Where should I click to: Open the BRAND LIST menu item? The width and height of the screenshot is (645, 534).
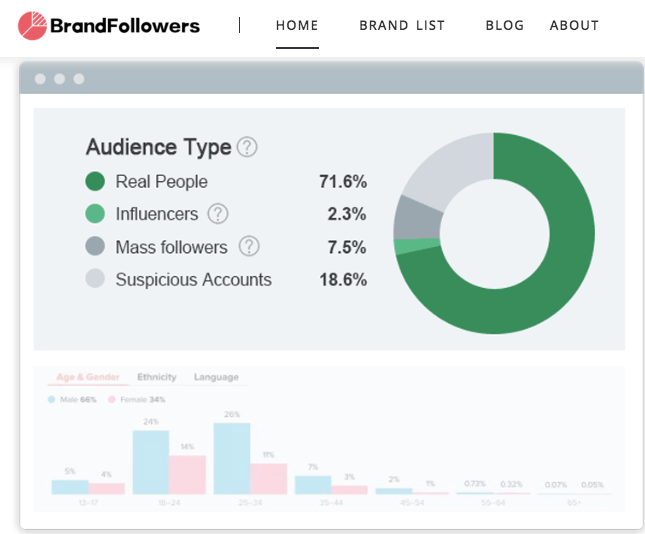(x=402, y=26)
